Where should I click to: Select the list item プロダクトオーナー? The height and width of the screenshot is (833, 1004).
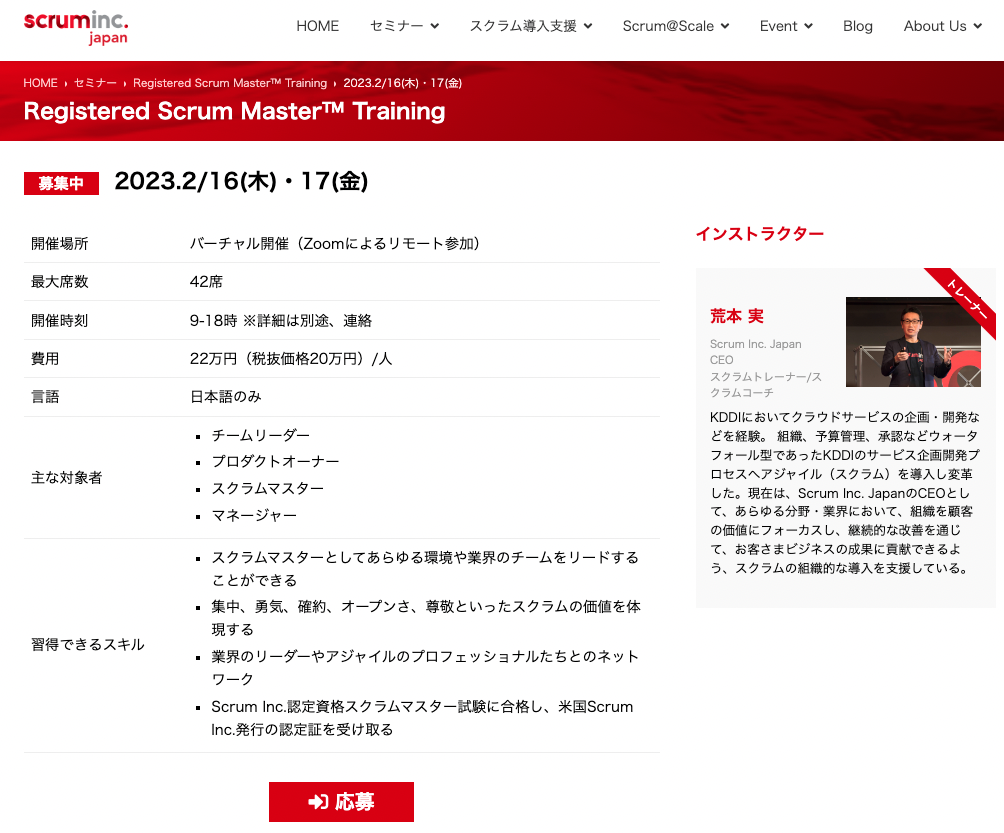coord(275,462)
